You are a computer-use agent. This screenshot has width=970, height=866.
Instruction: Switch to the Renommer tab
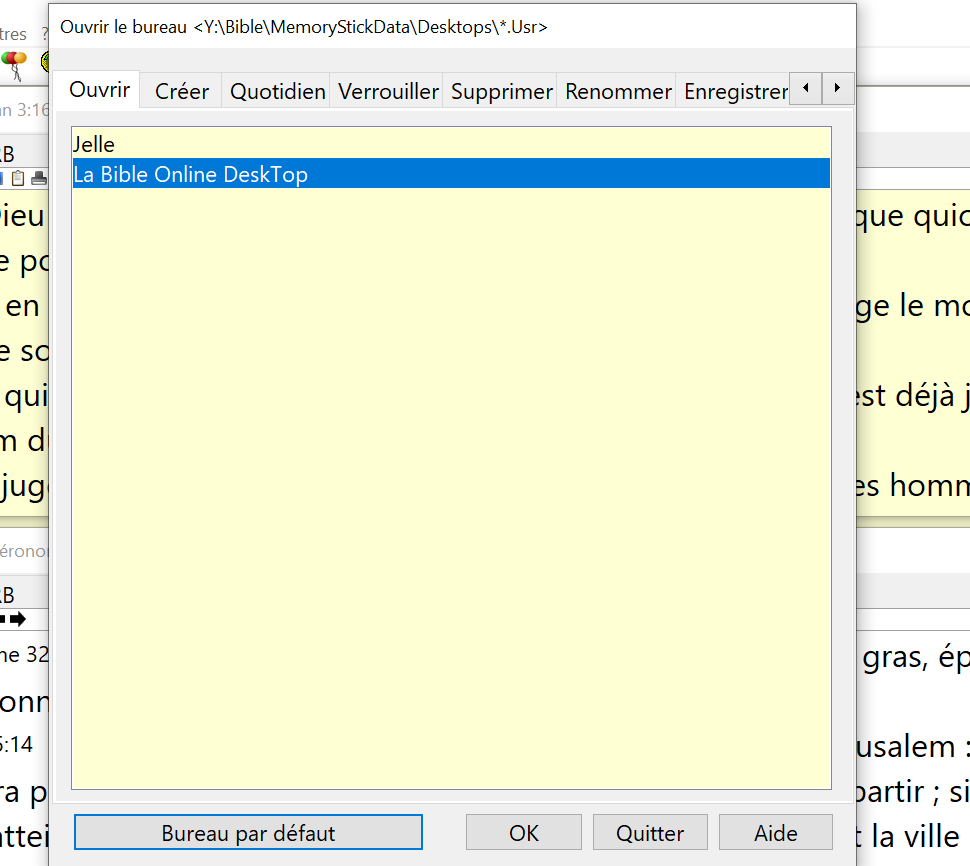(x=617, y=92)
